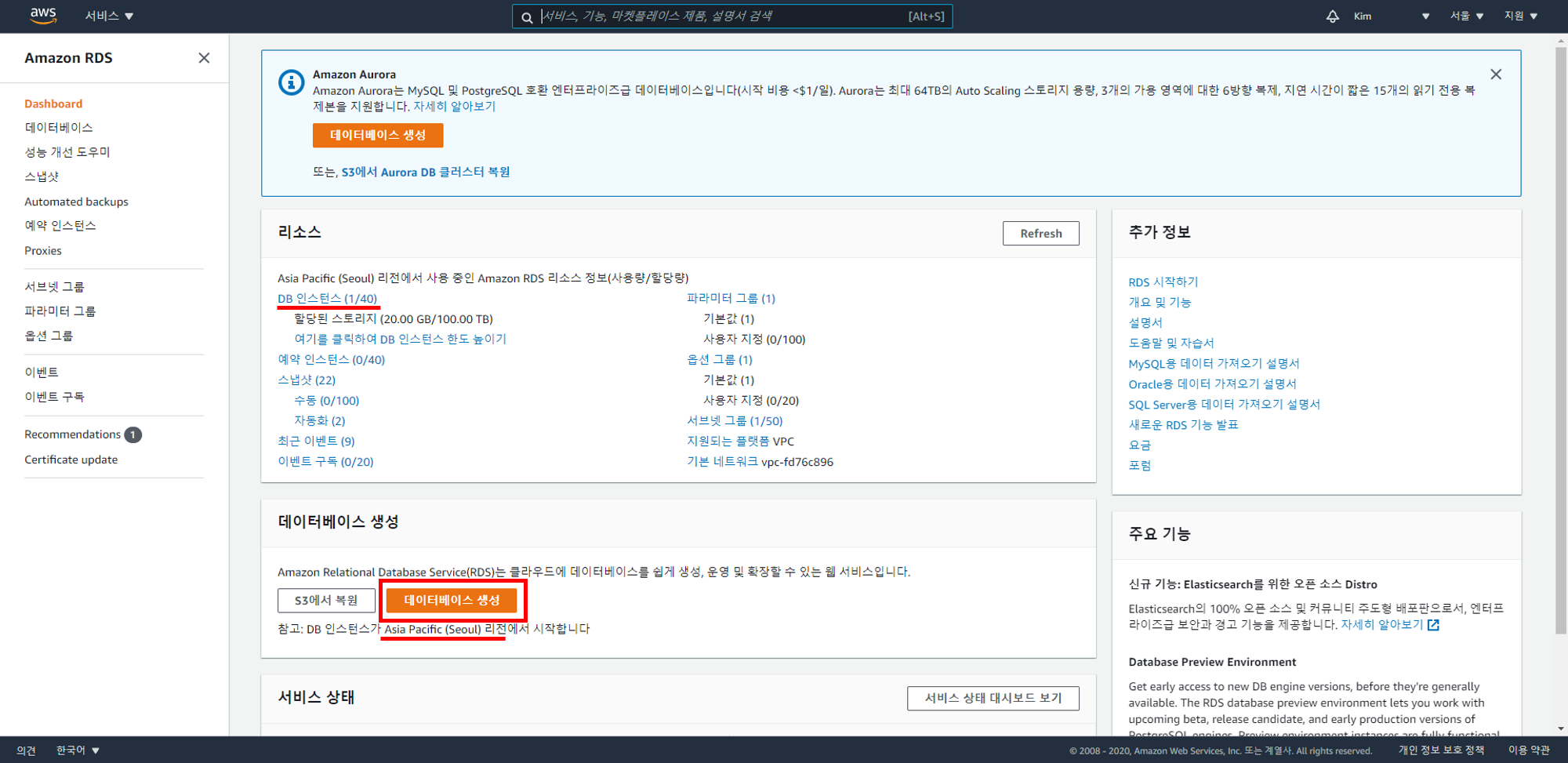Click the Recommendations count badge
The image size is (1568, 763).
(x=133, y=434)
